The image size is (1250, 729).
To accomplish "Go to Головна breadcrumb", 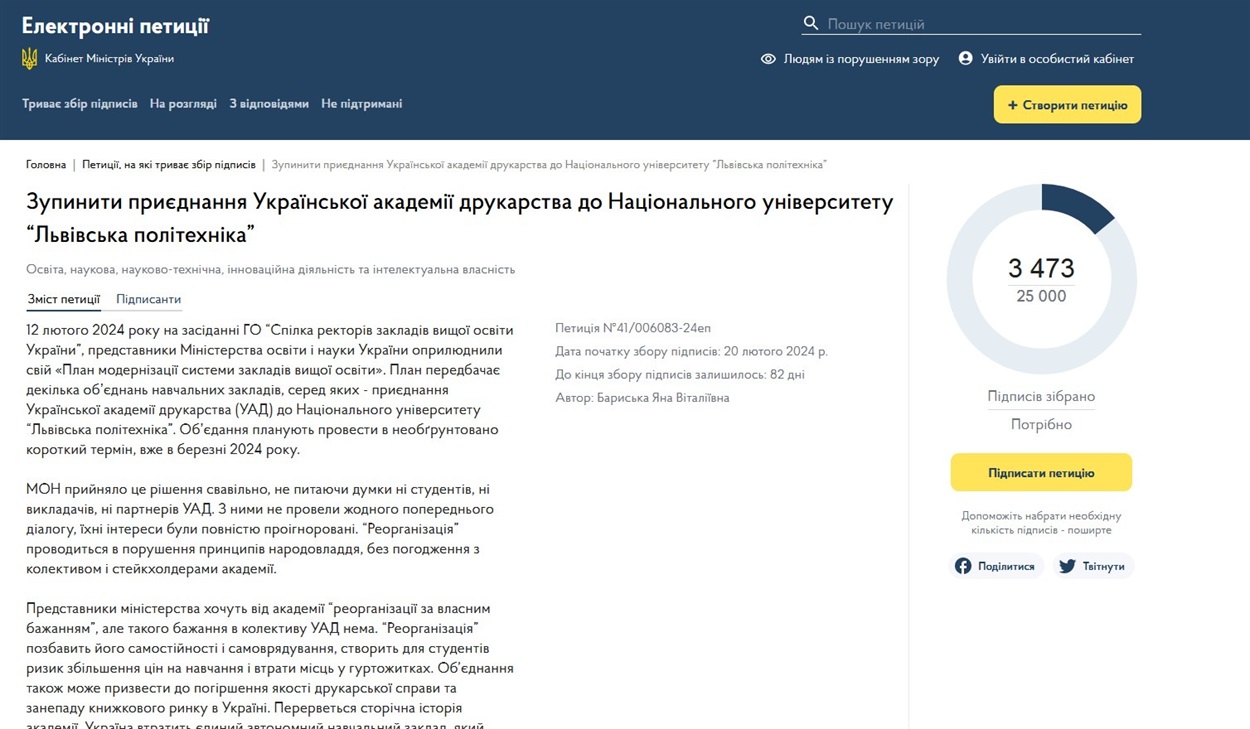I will coord(46,164).
